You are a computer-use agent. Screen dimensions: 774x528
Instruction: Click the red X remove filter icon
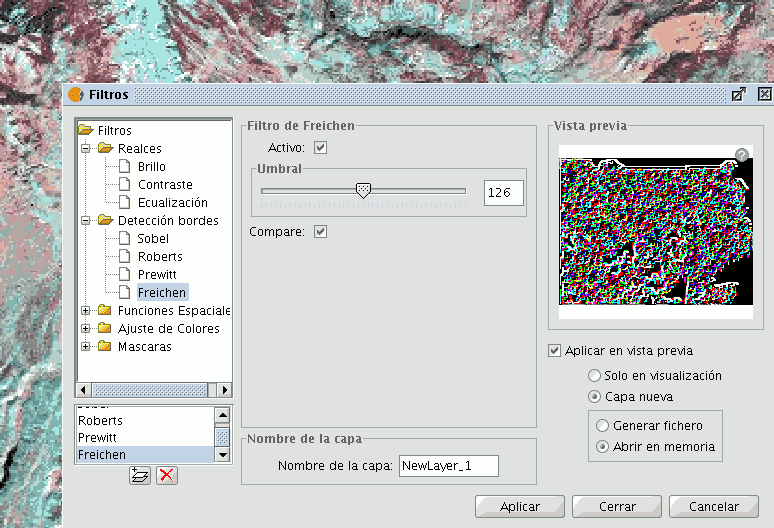pos(167,475)
